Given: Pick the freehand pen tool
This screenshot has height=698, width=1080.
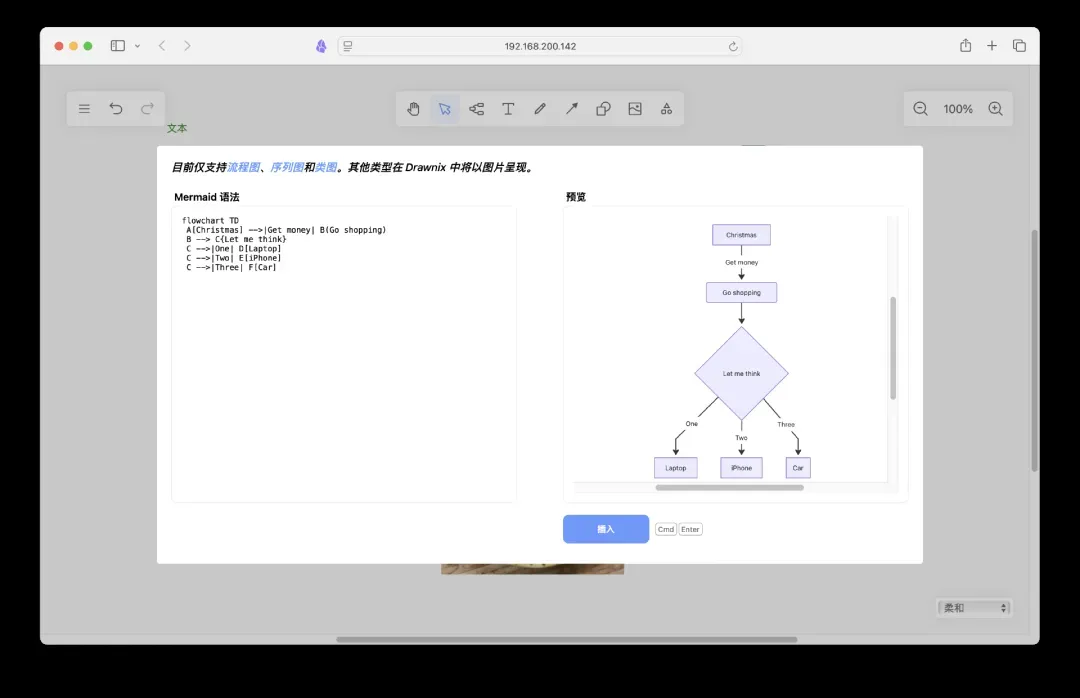Looking at the screenshot, I should point(540,109).
